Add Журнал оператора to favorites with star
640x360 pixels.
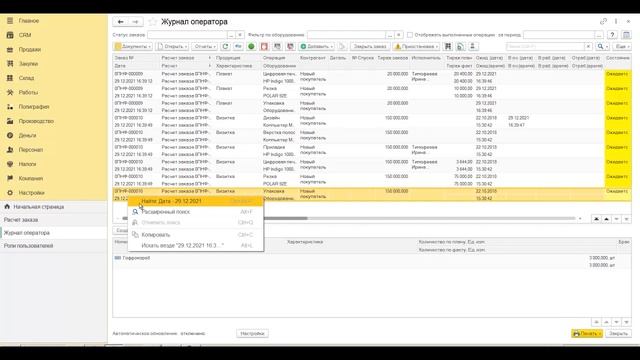coord(153,22)
